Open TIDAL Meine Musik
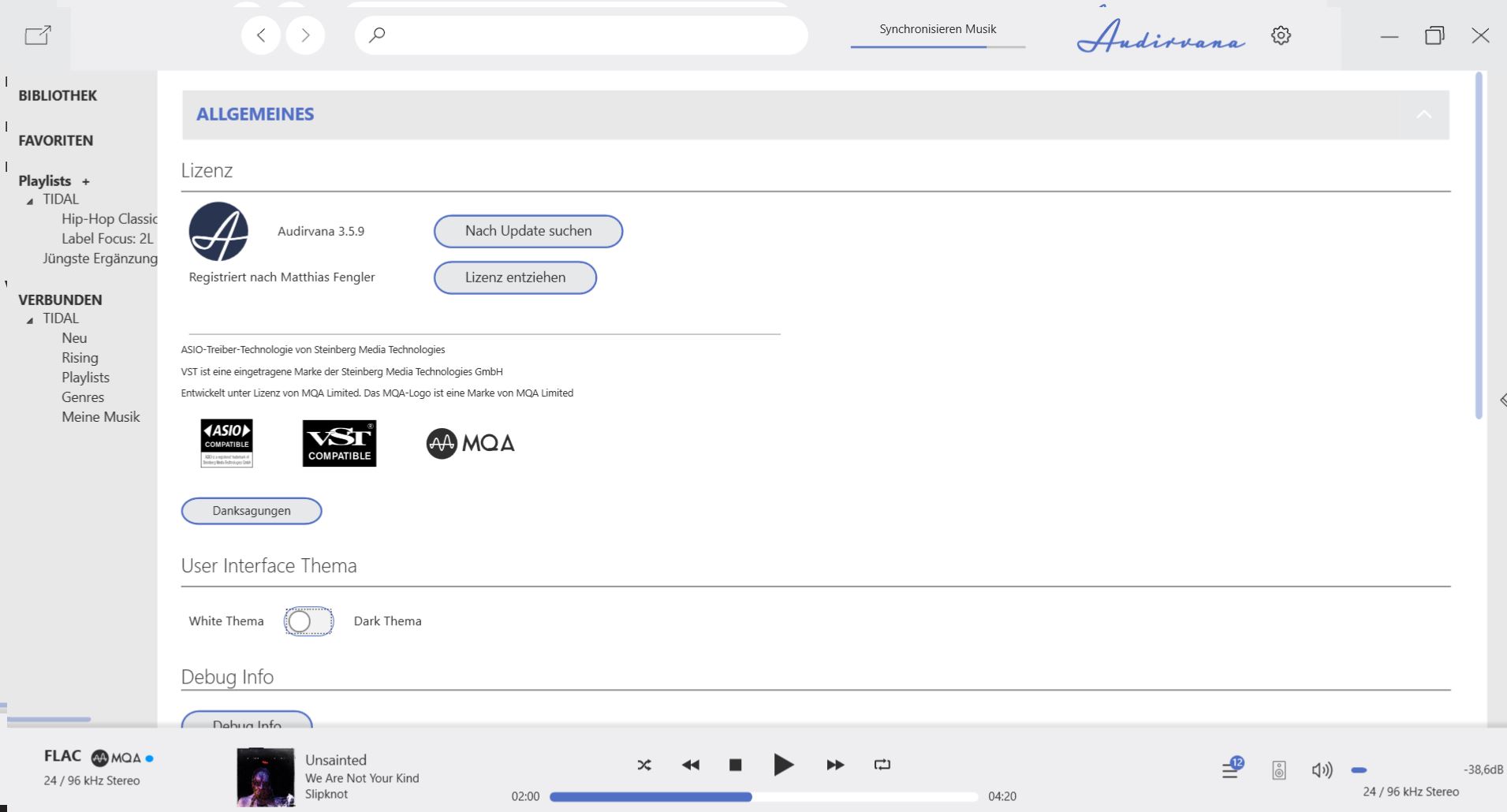Viewport: 1507px width, 812px height. tap(101, 417)
